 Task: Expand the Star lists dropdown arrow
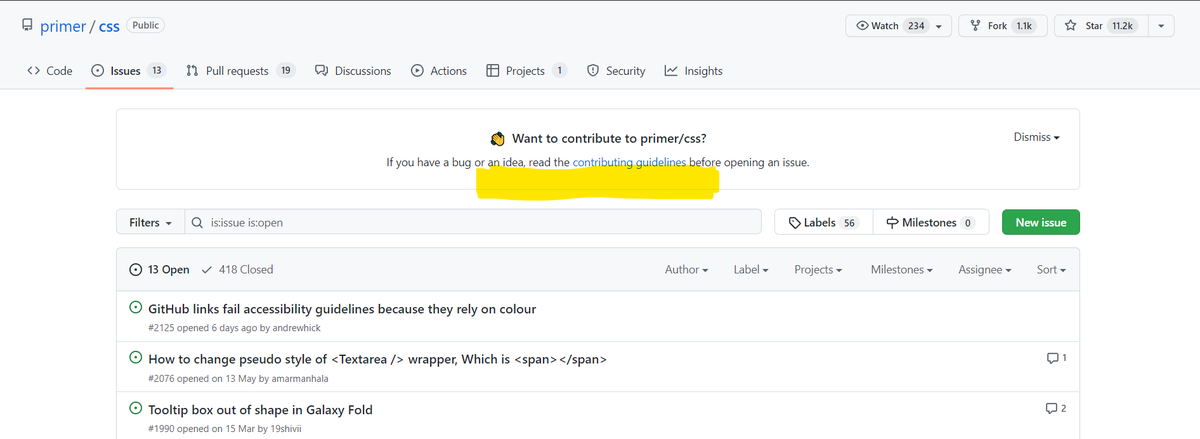(x=1160, y=26)
